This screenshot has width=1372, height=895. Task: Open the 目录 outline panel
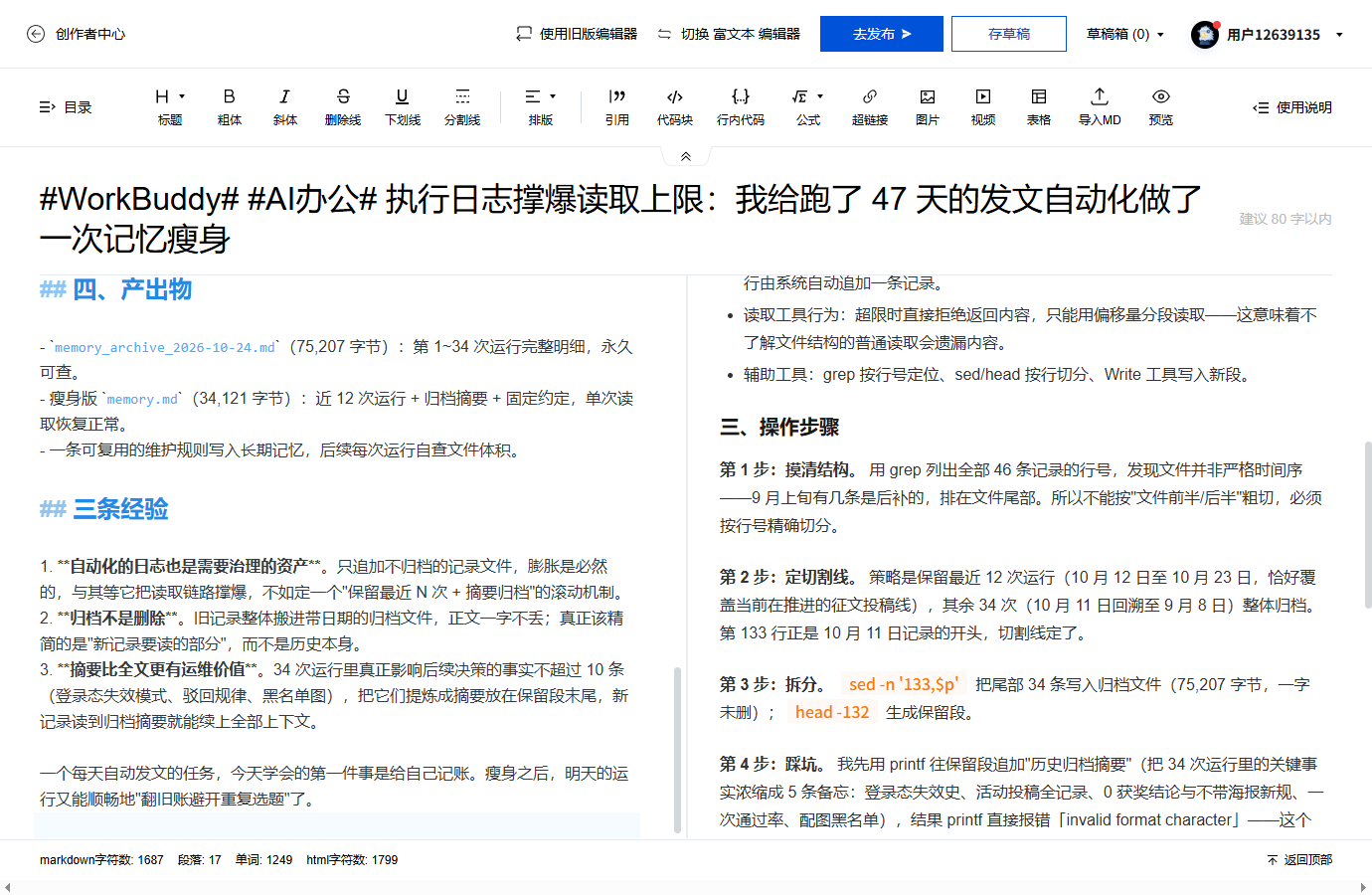[65, 107]
